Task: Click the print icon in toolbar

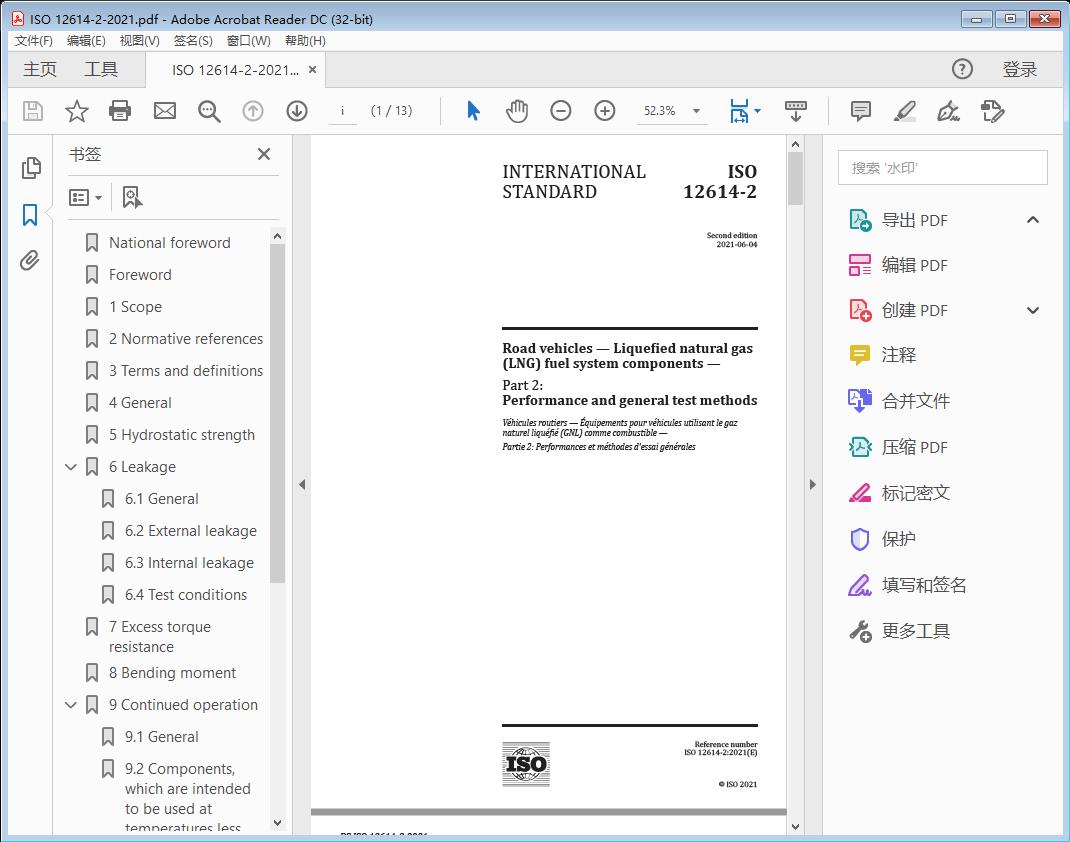Action: tap(120, 111)
